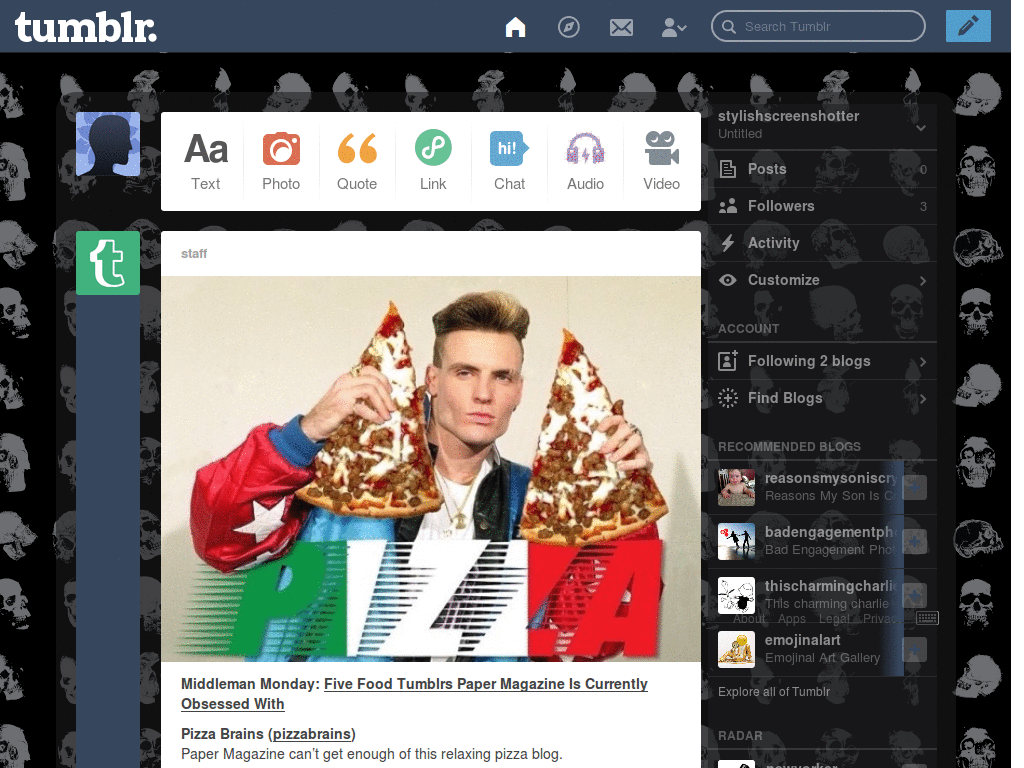Open Find Blogs
Screen dimensions: 1024x768
[823, 398]
